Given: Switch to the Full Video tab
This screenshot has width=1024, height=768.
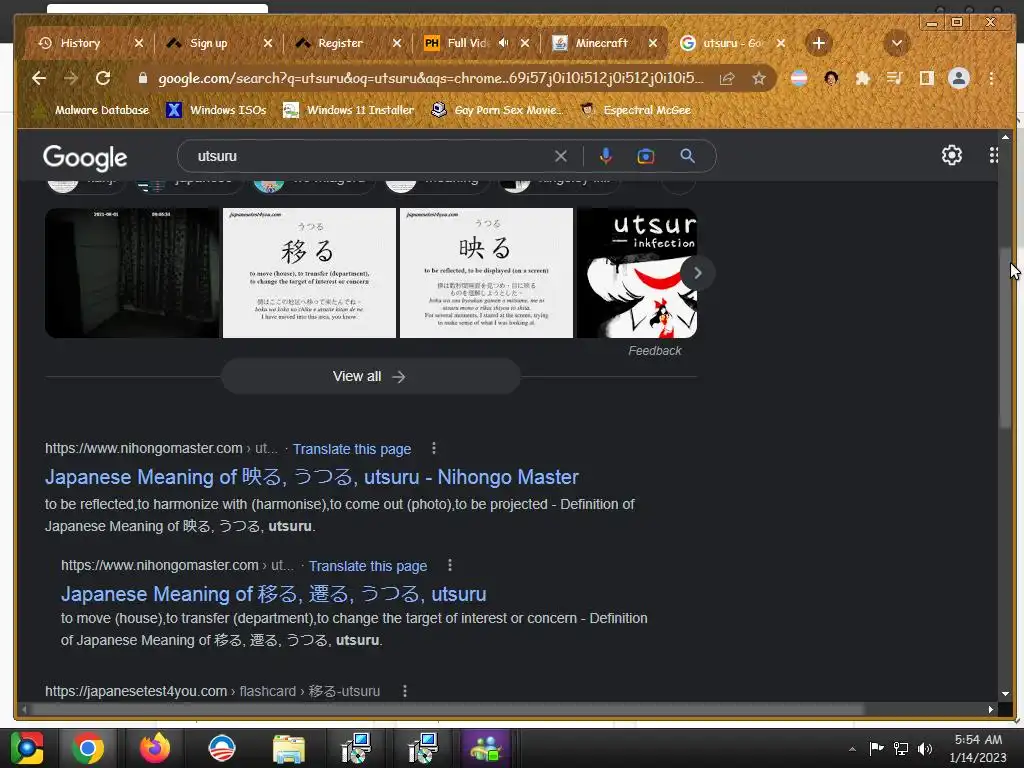Looking at the screenshot, I should [x=467, y=43].
